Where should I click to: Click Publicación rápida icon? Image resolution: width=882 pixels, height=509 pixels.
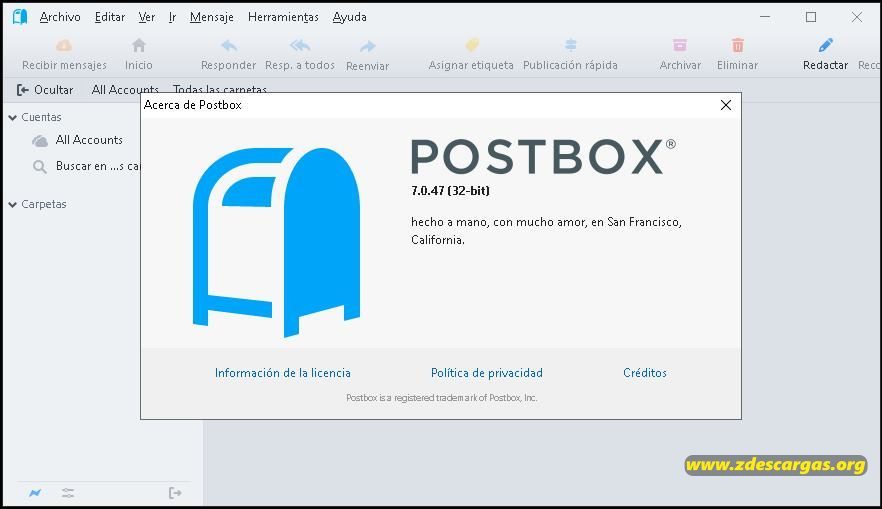(x=570, y=46)
